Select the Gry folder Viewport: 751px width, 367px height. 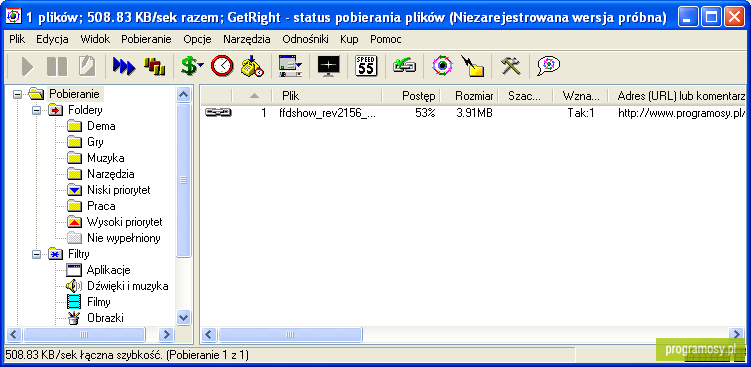pyautogui.click(x=95, y=142)
